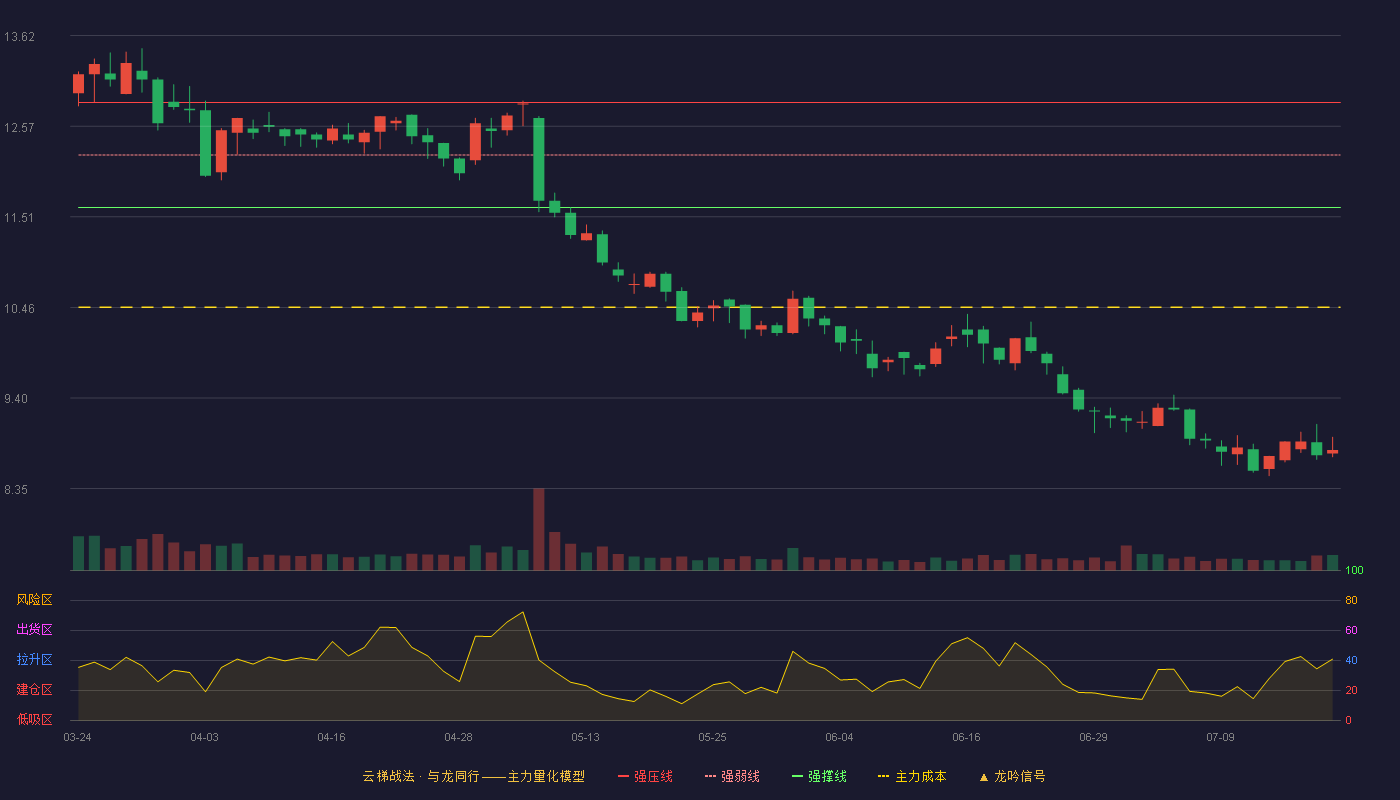Image resolution: width=1400 pixels, height=800 pixels.
Task: Toggle the 主力成本 legend entry
Action: 912,776
